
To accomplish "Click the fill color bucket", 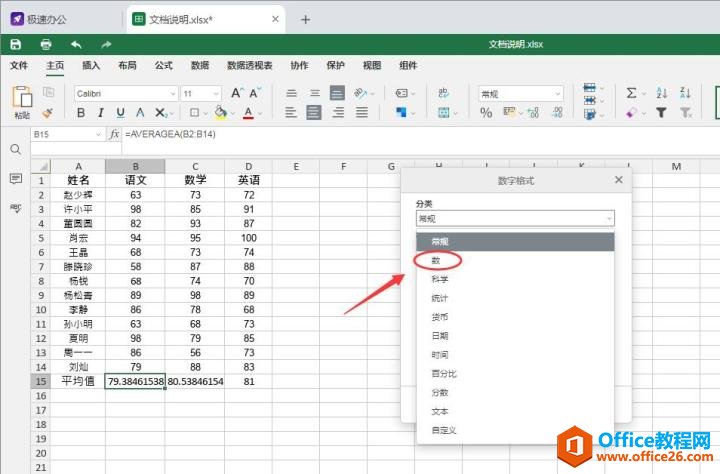I will pos(221,112).
